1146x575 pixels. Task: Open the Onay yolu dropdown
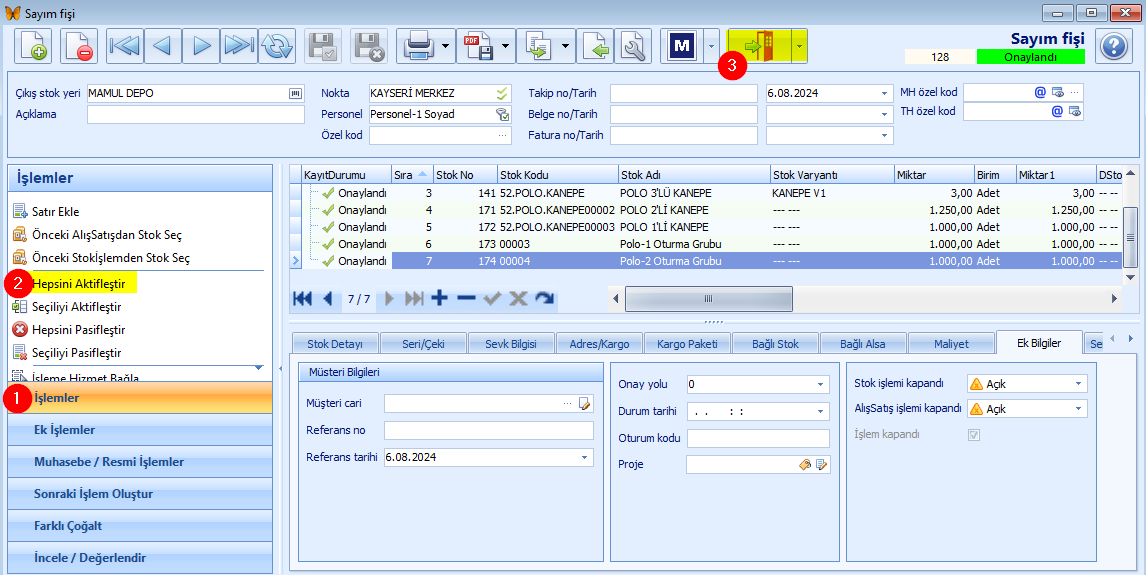821,384
